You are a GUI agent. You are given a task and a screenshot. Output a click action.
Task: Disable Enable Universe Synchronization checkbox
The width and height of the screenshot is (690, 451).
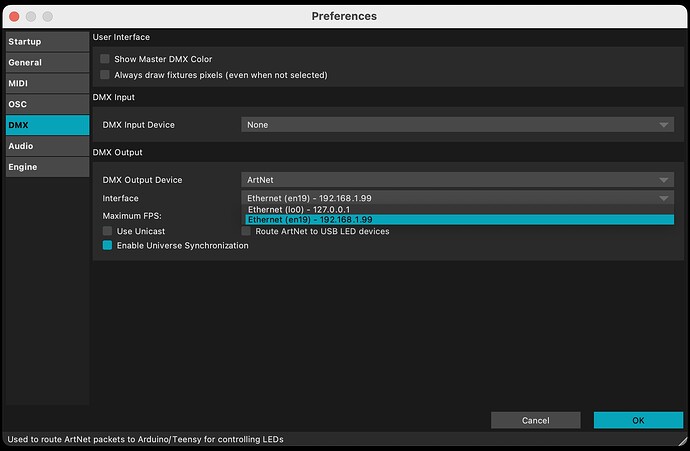pos(108,245)
